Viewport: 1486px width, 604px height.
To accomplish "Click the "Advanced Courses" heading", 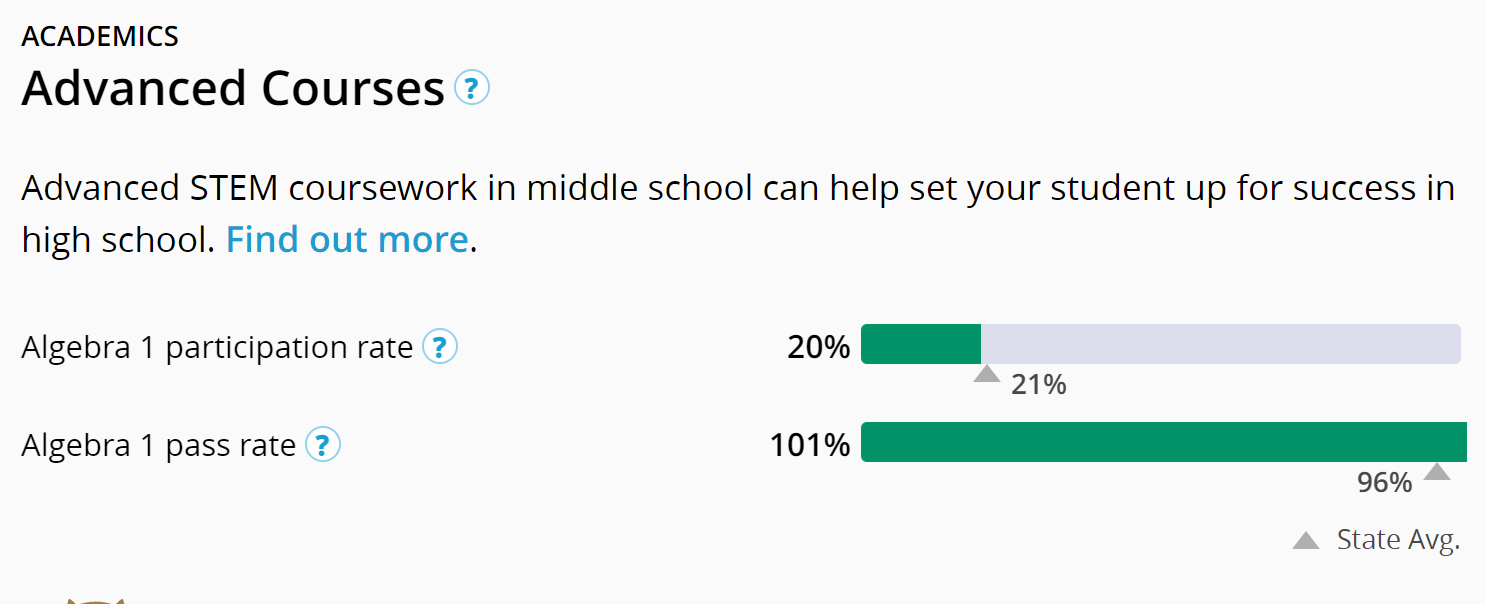I will 233,89.
